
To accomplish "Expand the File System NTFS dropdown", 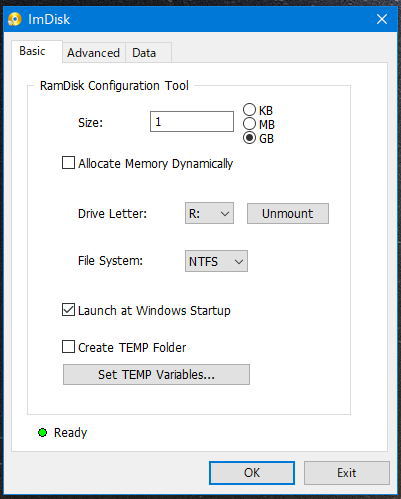I will [x=216, y=261].
